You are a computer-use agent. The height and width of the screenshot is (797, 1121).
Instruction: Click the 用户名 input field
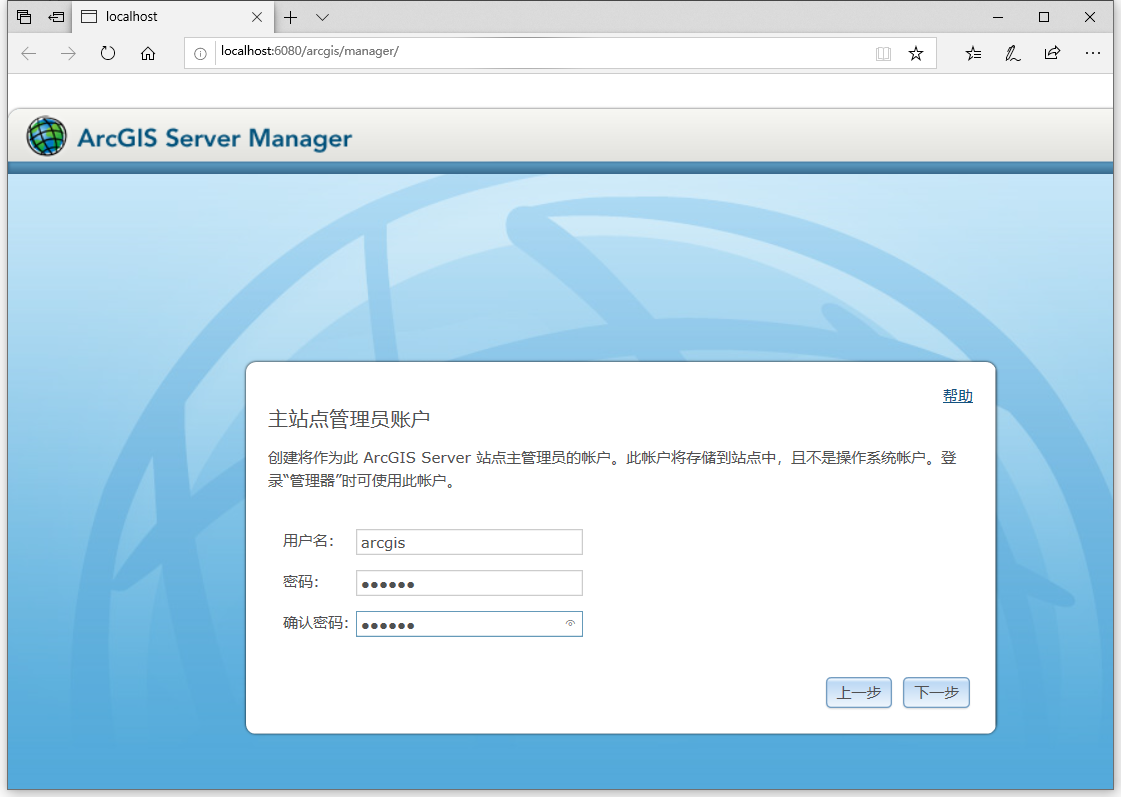(469, 542)
